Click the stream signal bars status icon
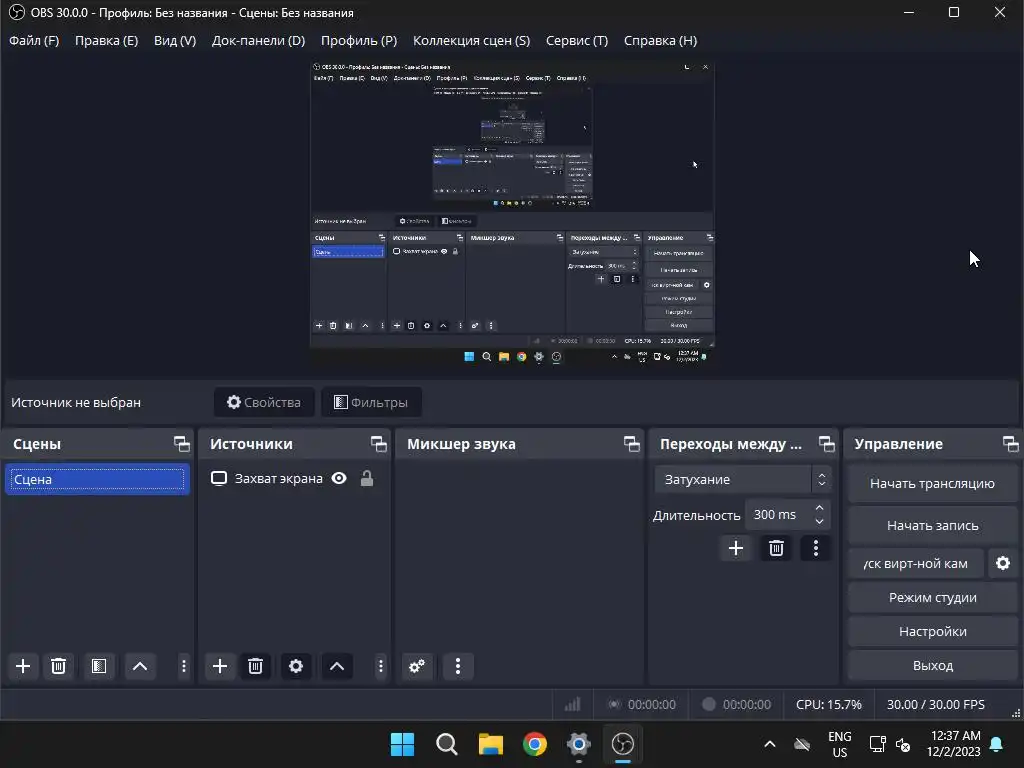Screen dimensions: 1024x768 [x=573, y=704]
